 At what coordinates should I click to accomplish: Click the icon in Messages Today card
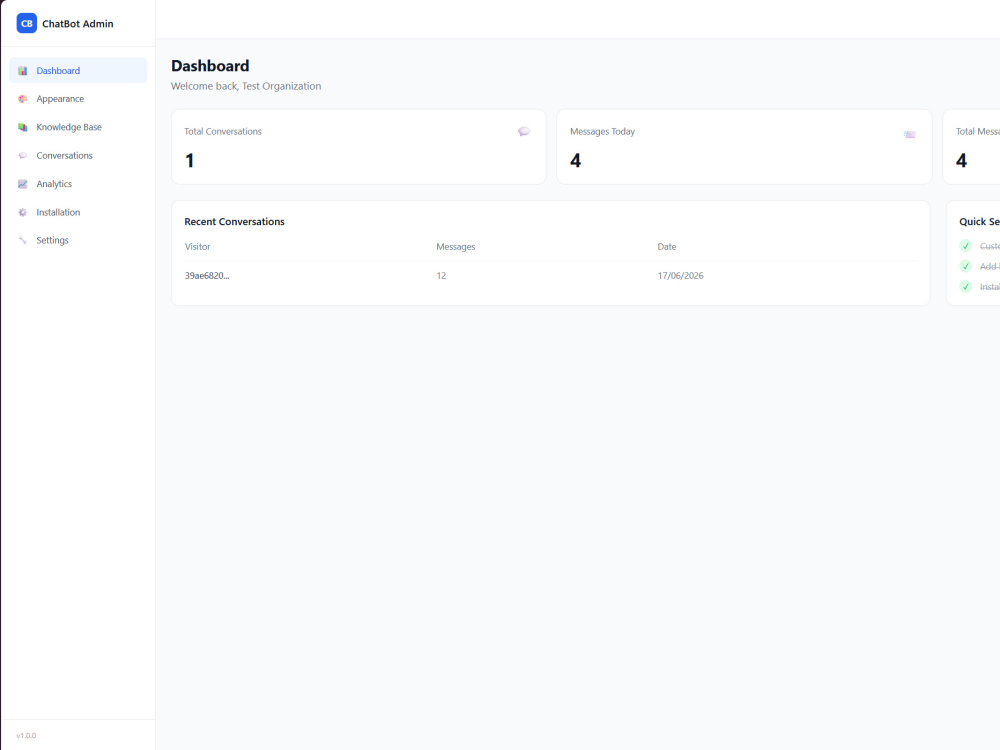pos(909,134)
